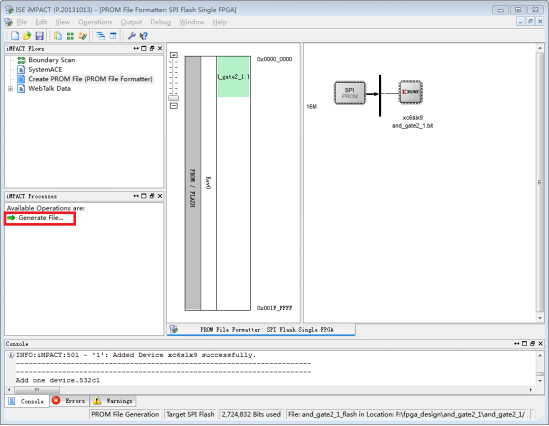This screenshot has width=549, height=426.
Task: Click the What's This help cursor icon
Action: click(144, 36)
